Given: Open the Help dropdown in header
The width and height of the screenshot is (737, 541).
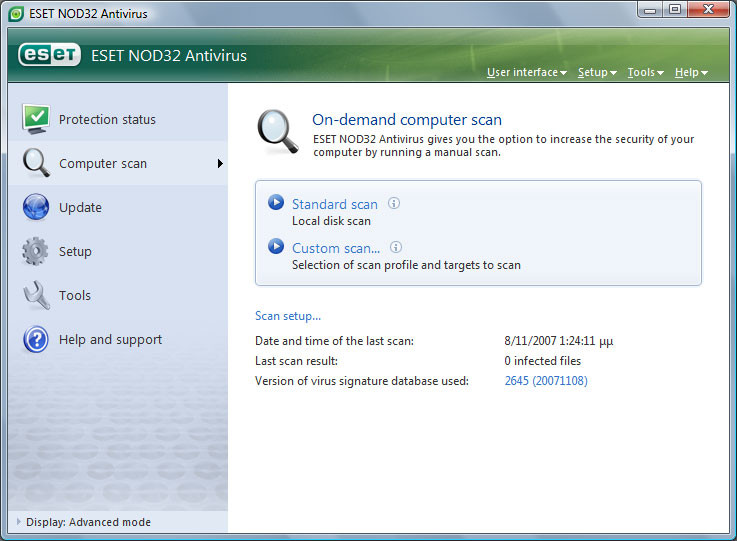Looking at the screenshot, I should click(691, 72).
